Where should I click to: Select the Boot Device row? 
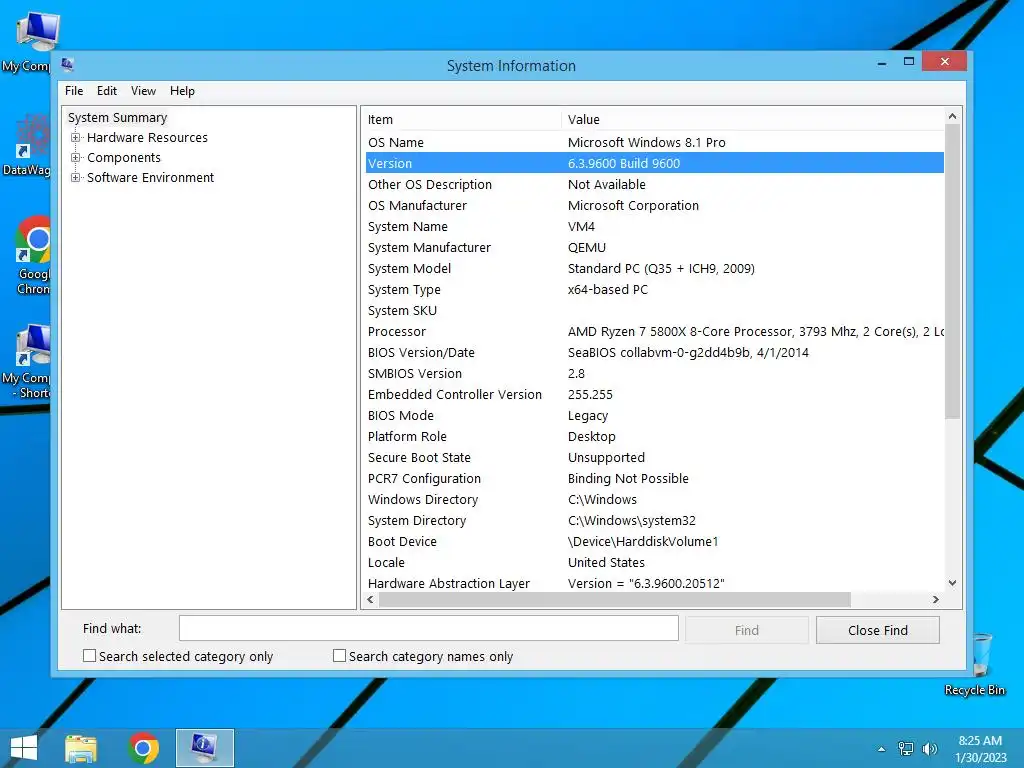pos(654,541)
